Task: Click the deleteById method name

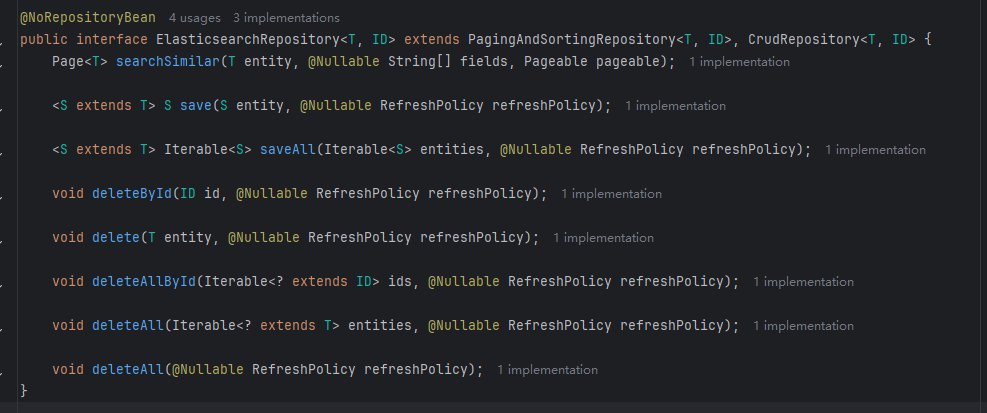Action: (132, 194)
